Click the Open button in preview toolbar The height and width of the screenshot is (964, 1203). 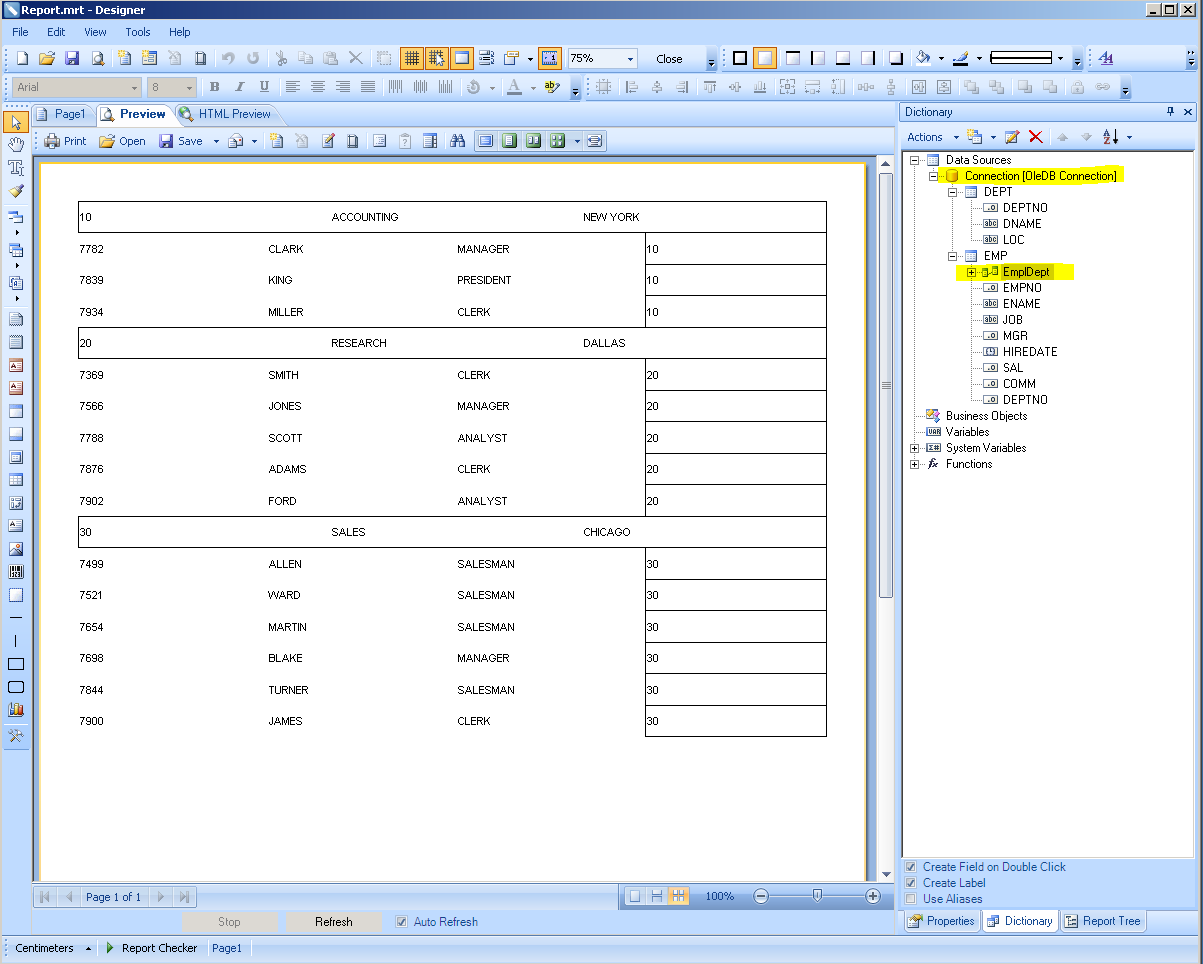122,141
